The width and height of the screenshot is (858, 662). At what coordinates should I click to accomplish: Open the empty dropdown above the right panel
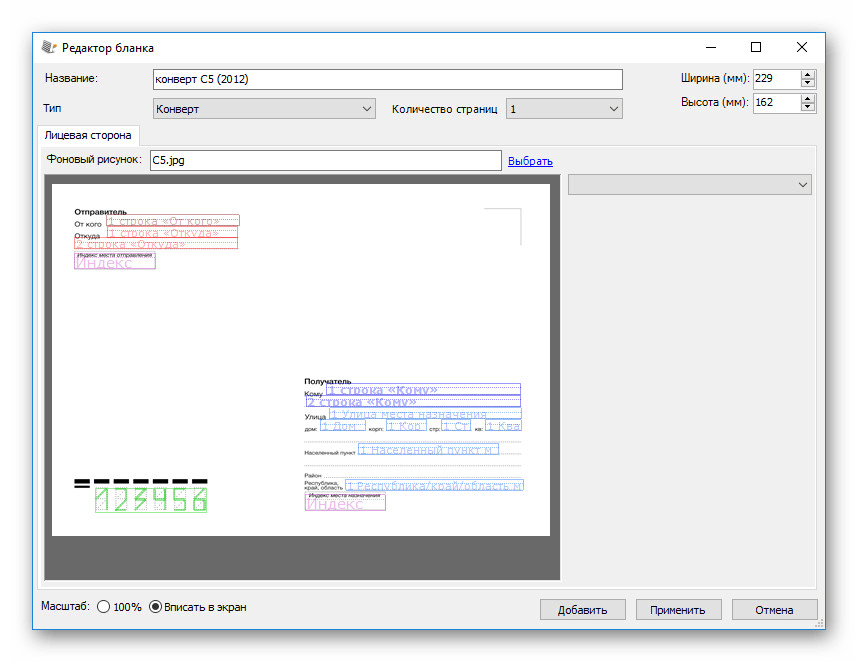tap(689, 185)
